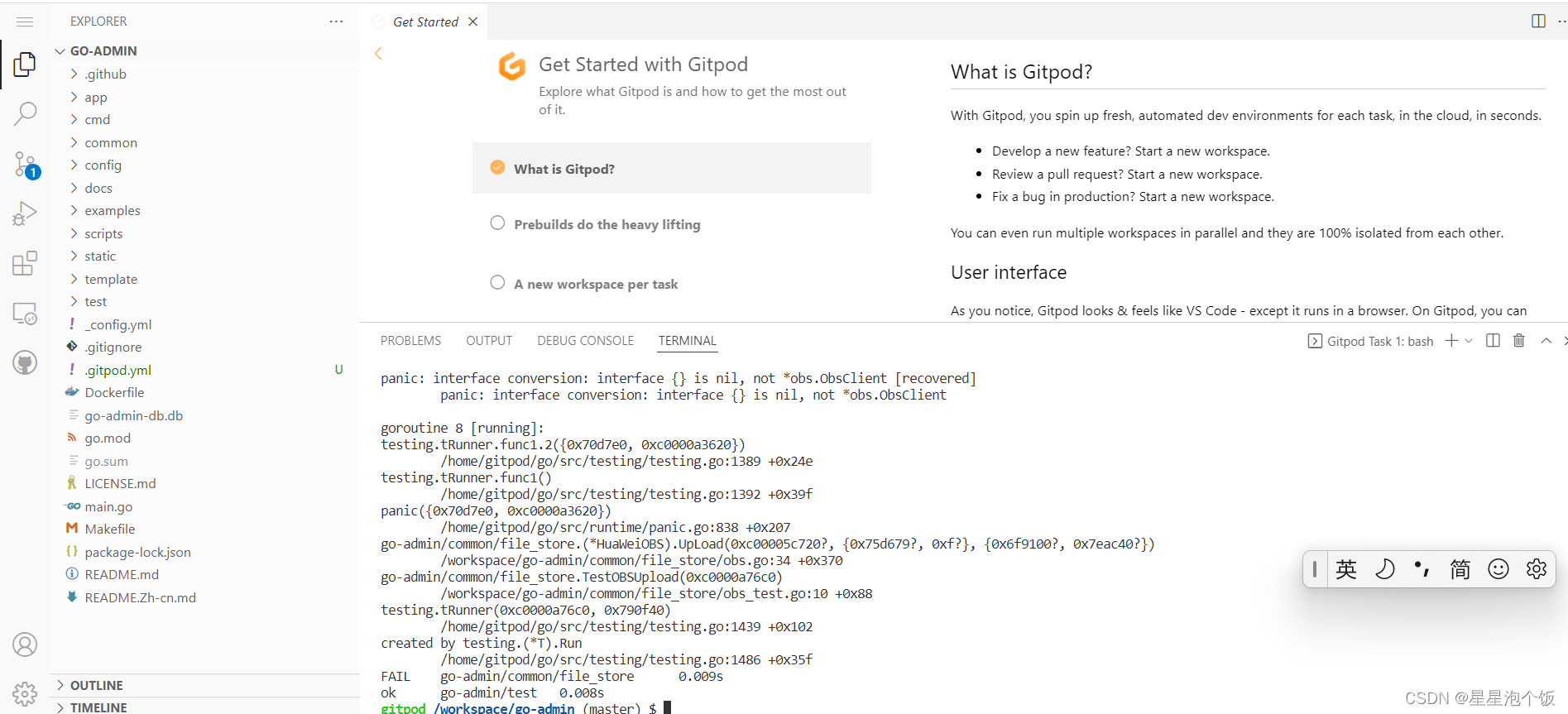Toggle IME simplified Chinese (简) mode
Image resolution: width=1568 pixels, height=714 pixels.
point(1460,569)
